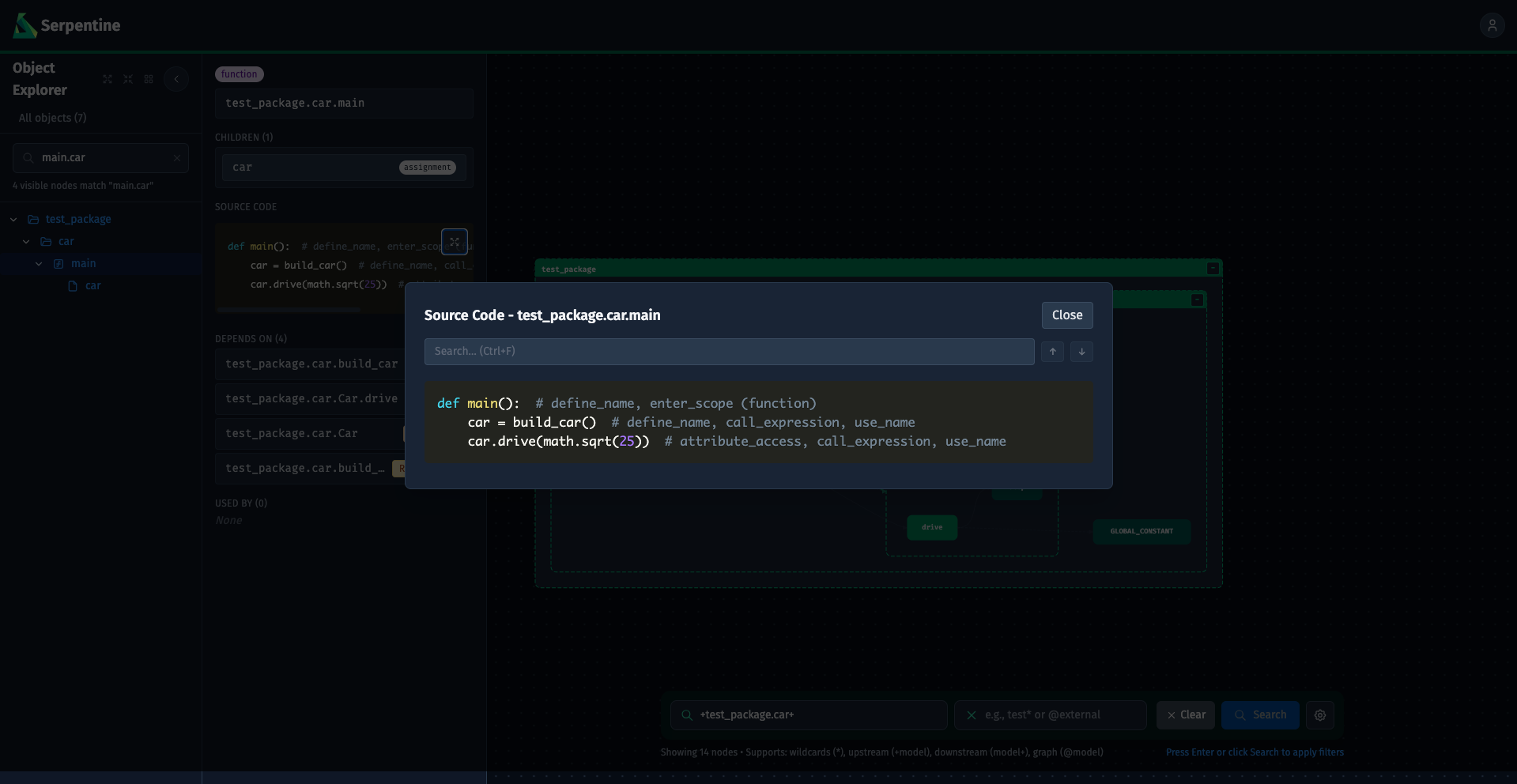Screen dimensions: 1517x784
Task: Expand all nodes in Object Explorer
Action: 108,79
